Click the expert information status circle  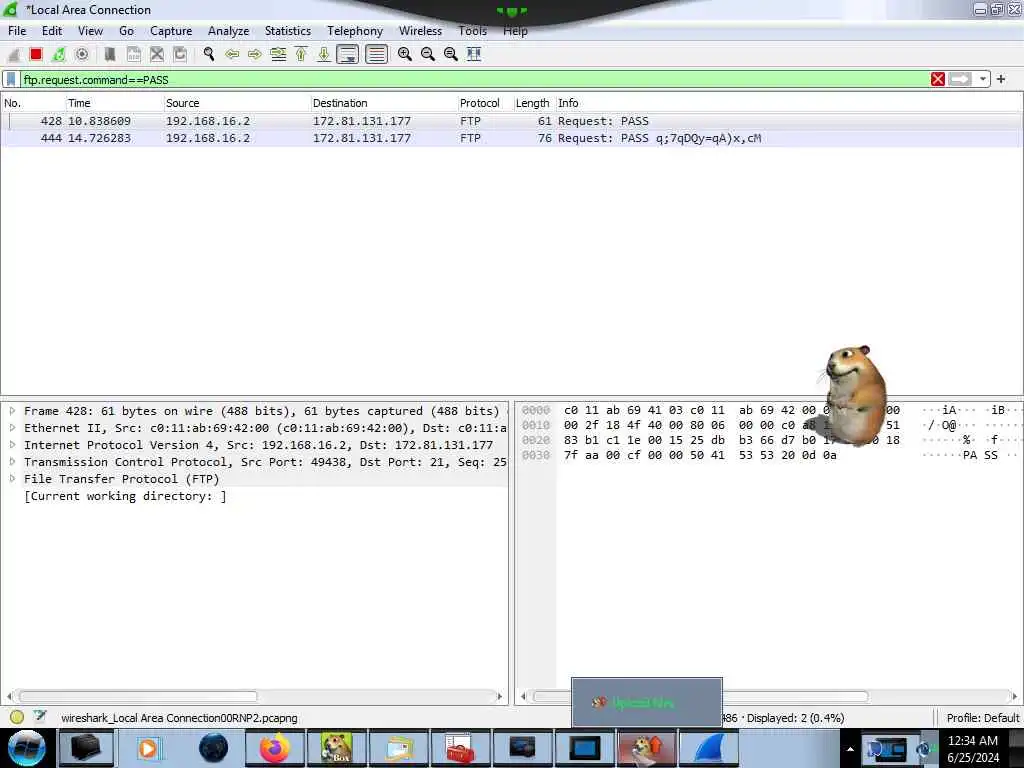pos(17,717)
